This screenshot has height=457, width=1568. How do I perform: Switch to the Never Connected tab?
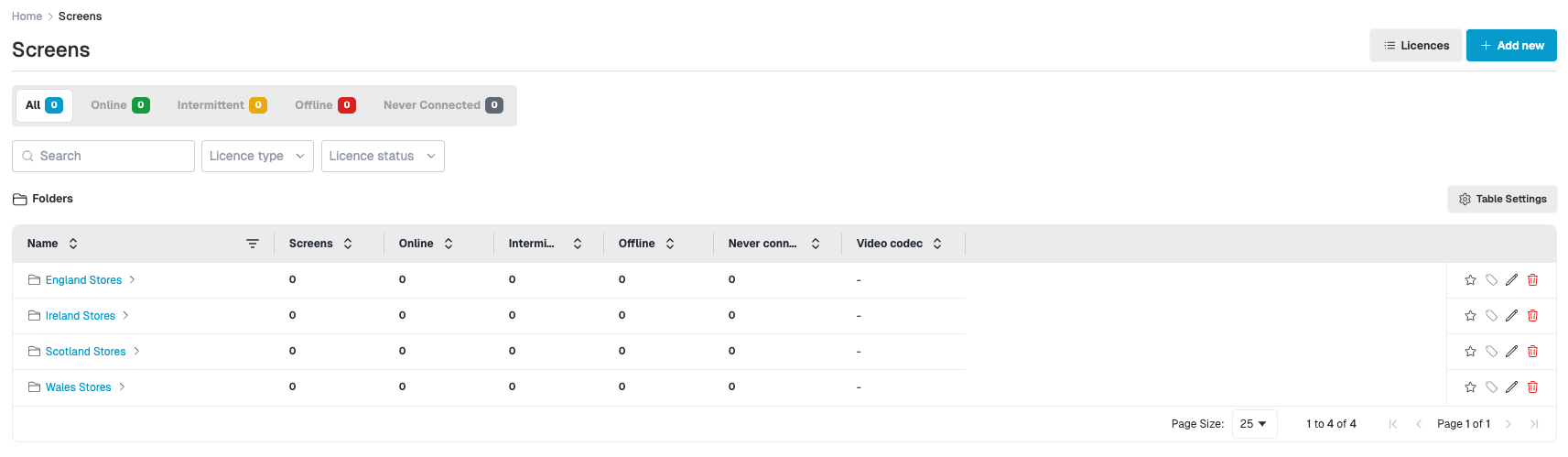coord(443,105)
